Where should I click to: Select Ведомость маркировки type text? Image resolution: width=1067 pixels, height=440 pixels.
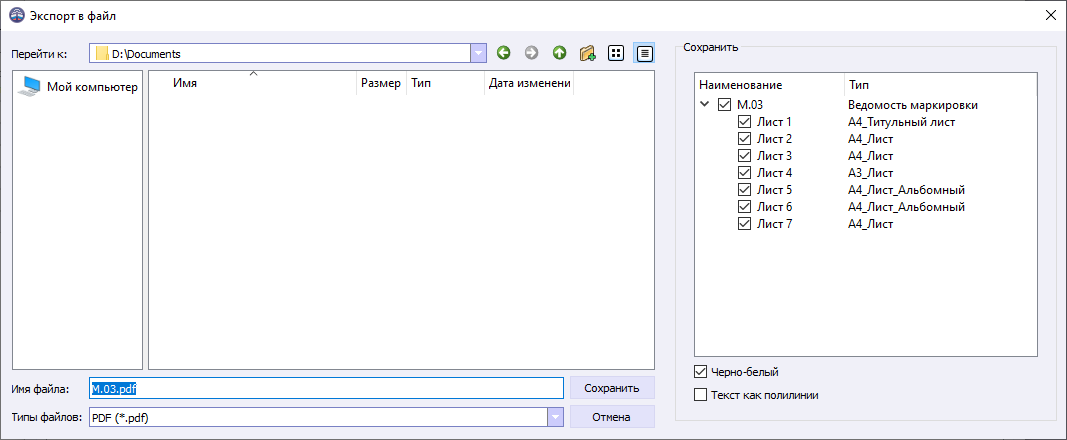pos(913,105)
